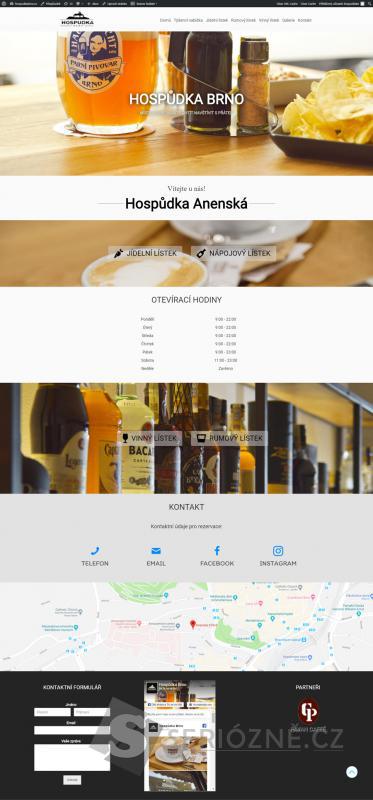
Task: Open the Instagram icon link
Action: (278, 551)
